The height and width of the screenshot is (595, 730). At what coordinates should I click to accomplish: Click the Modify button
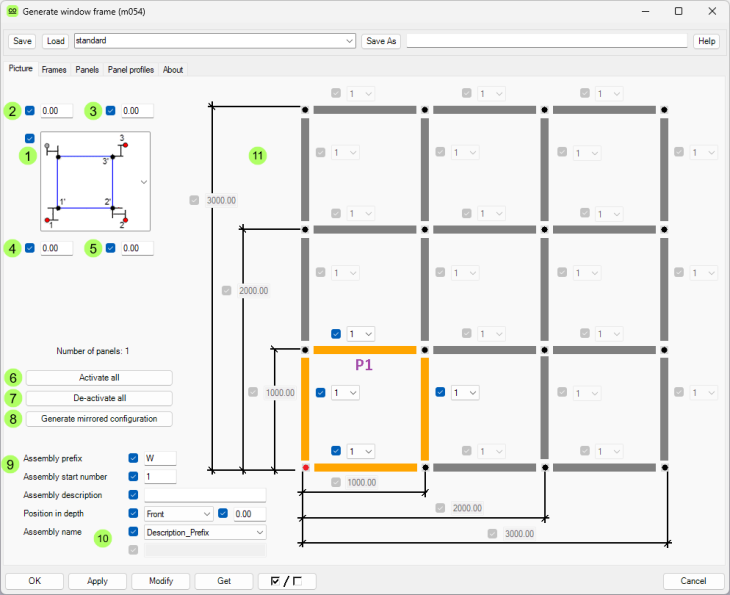coord(161,581)
